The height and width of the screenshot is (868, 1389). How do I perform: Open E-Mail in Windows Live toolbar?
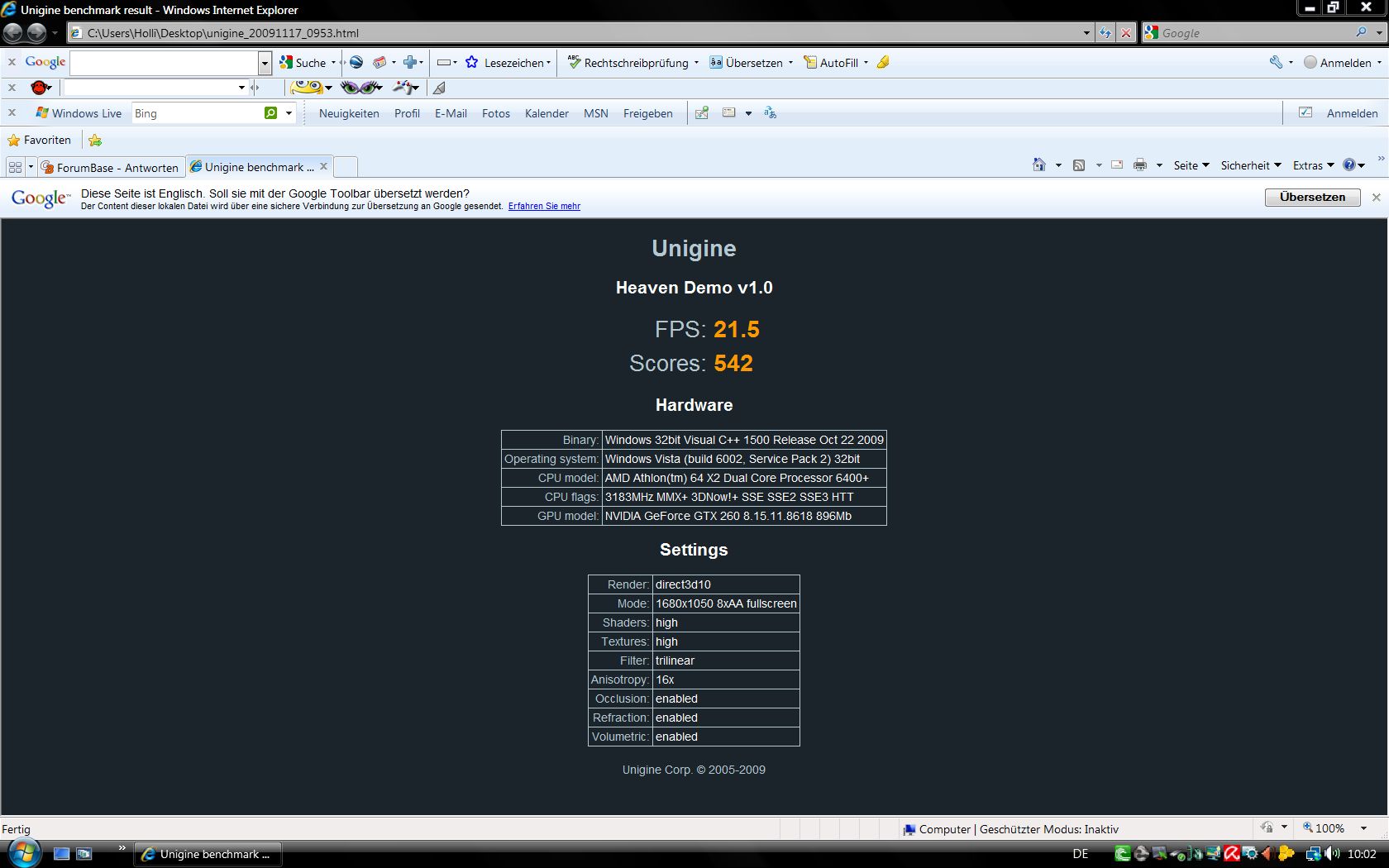(451, 113)
